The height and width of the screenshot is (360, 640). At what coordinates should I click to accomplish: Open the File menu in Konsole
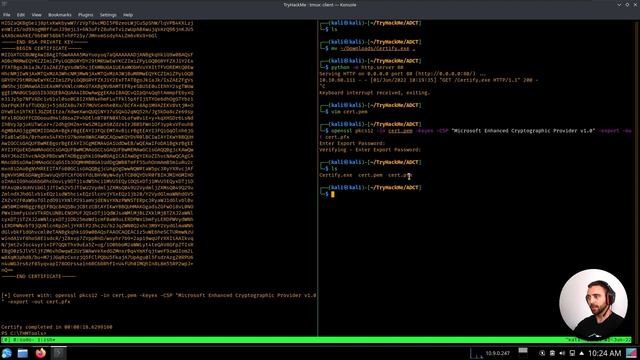pyautogui.click(x=7, y=15)
